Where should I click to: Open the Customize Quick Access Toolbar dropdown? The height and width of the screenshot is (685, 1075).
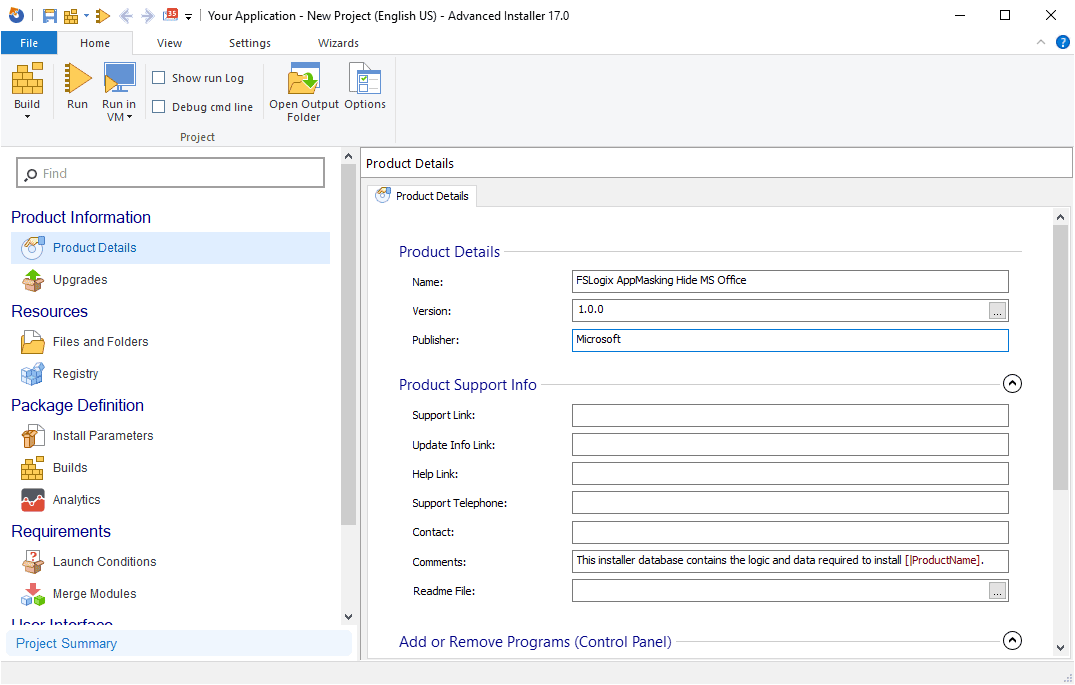point(189,16)
